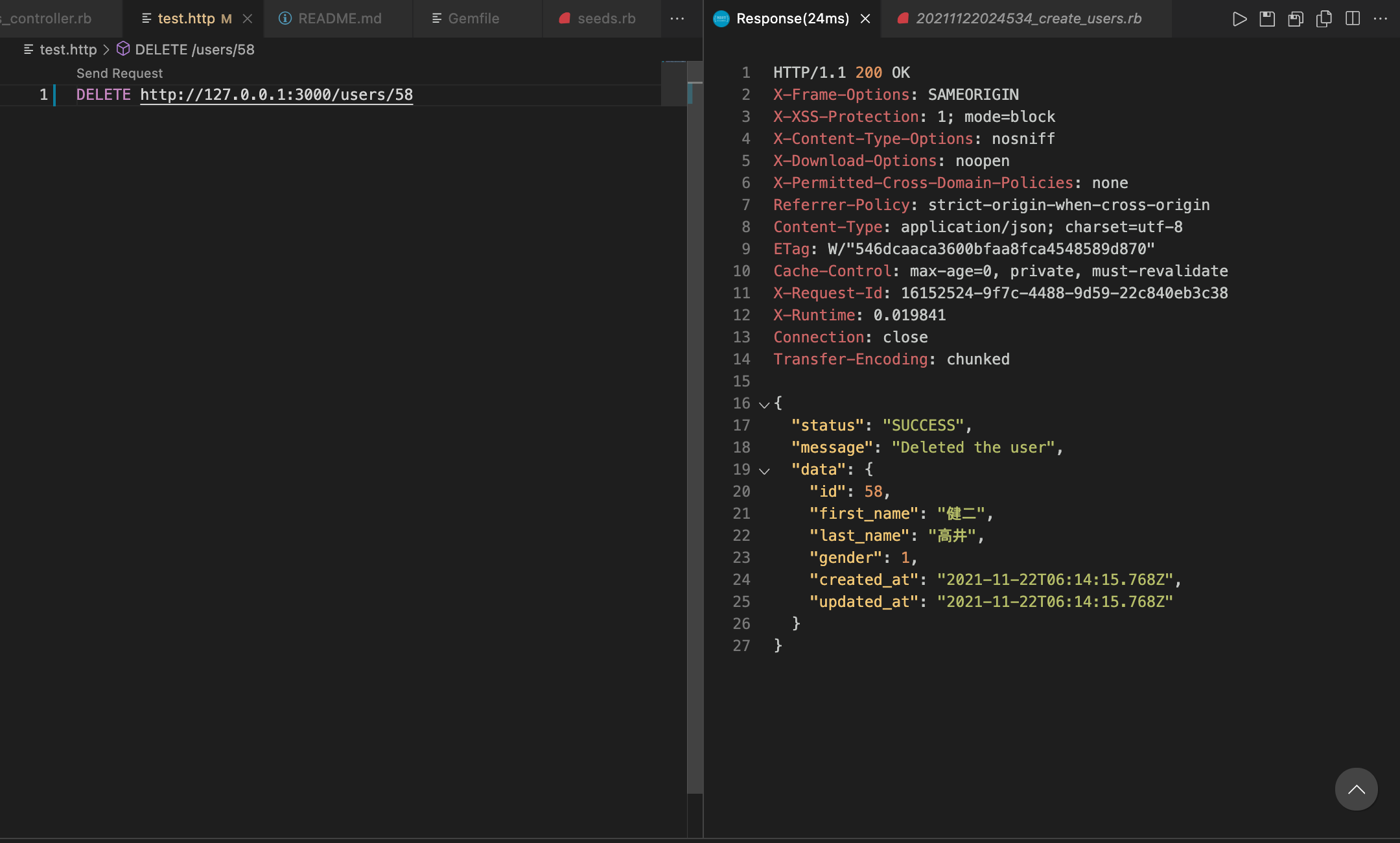
Task: Click Save Response Body icon
Action: coord(1296,19)
